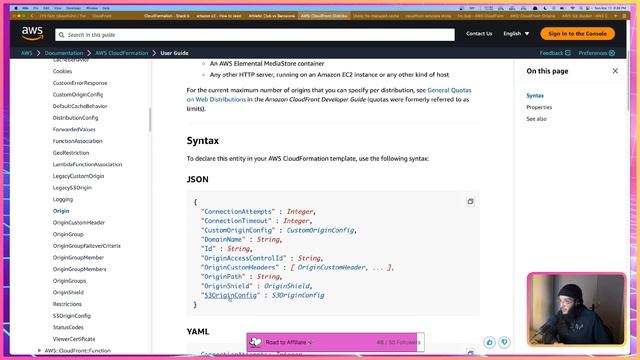Select the active Origin sidebar item
640x360 pixels.
61,211
